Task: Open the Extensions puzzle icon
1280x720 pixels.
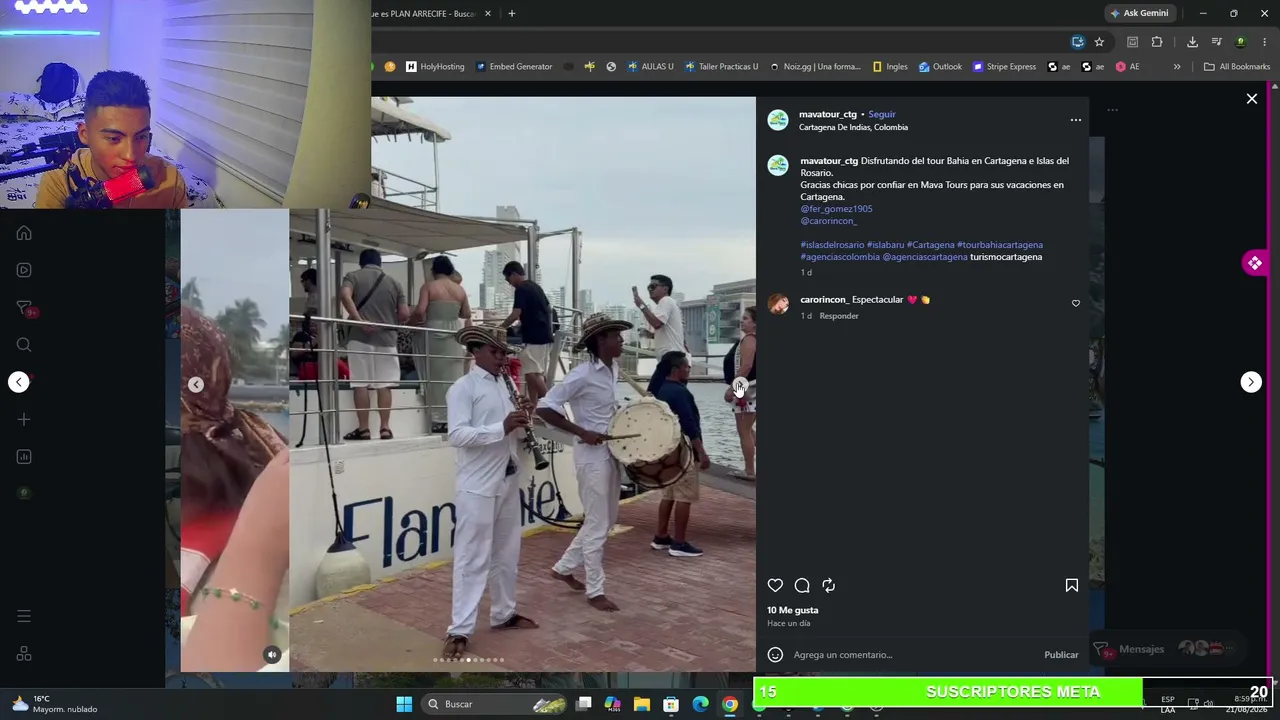Action: [x=1157, y=42]
